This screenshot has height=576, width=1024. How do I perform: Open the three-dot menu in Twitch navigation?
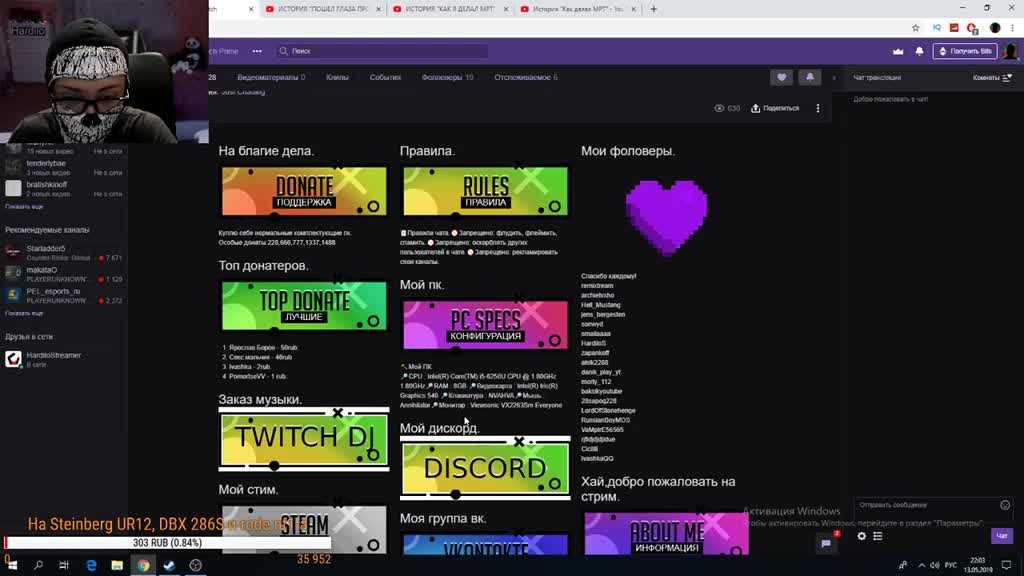tap(257, 51)
